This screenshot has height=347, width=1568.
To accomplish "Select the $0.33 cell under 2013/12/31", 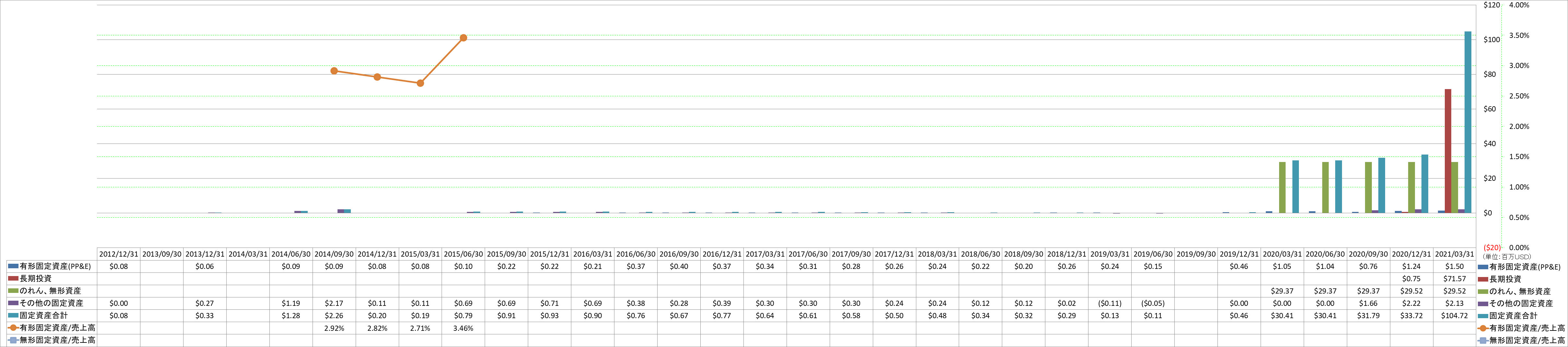I will click(205, 316).
